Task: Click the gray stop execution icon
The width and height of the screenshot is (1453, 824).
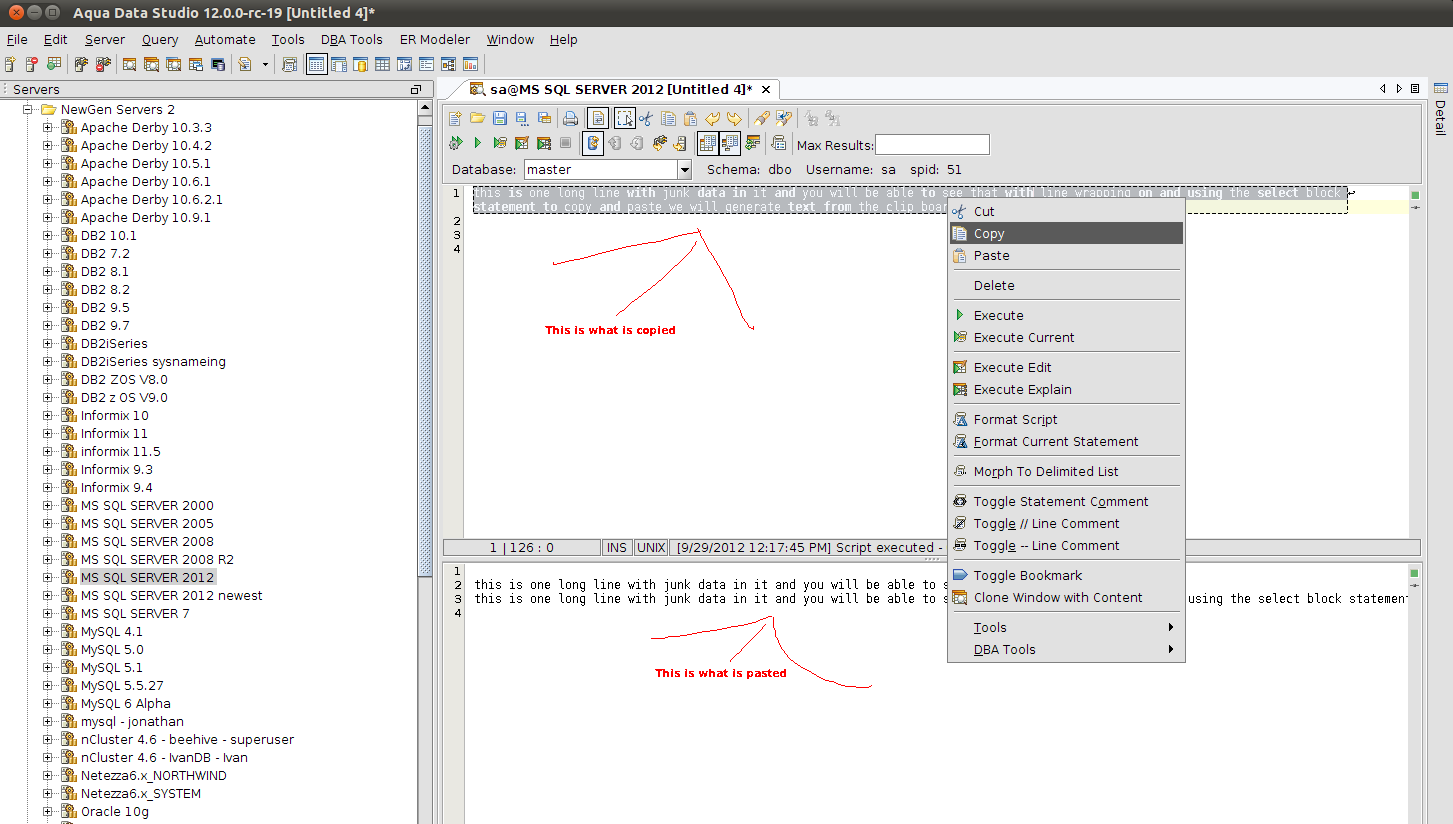Action: click(566, 144)
